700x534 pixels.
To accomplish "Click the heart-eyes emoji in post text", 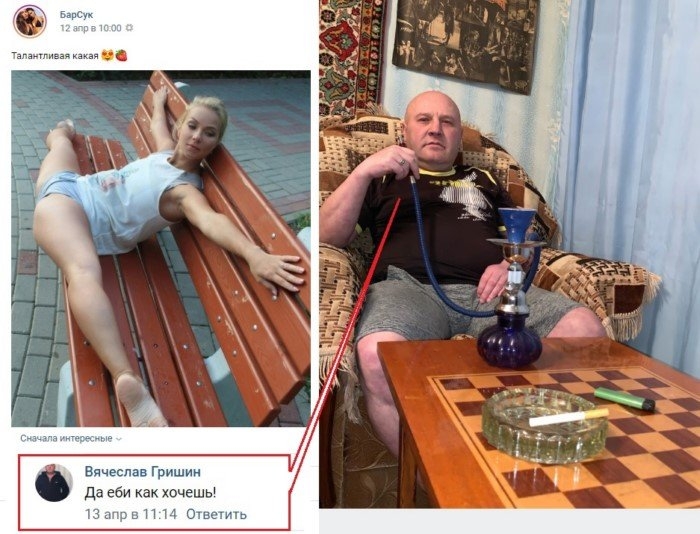I will [x=108, y=56].
